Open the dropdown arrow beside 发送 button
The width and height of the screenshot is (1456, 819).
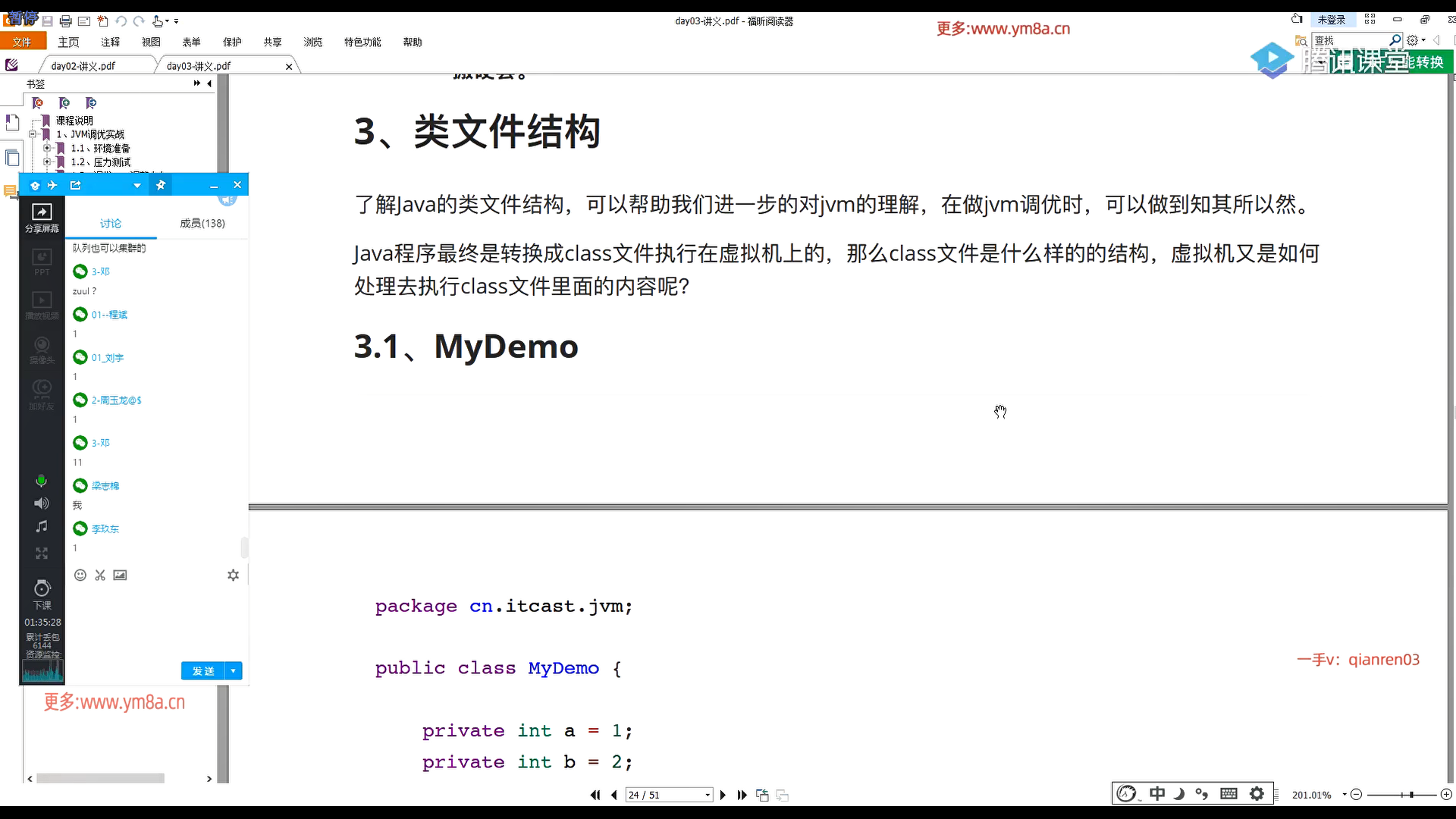click(234, 671)
